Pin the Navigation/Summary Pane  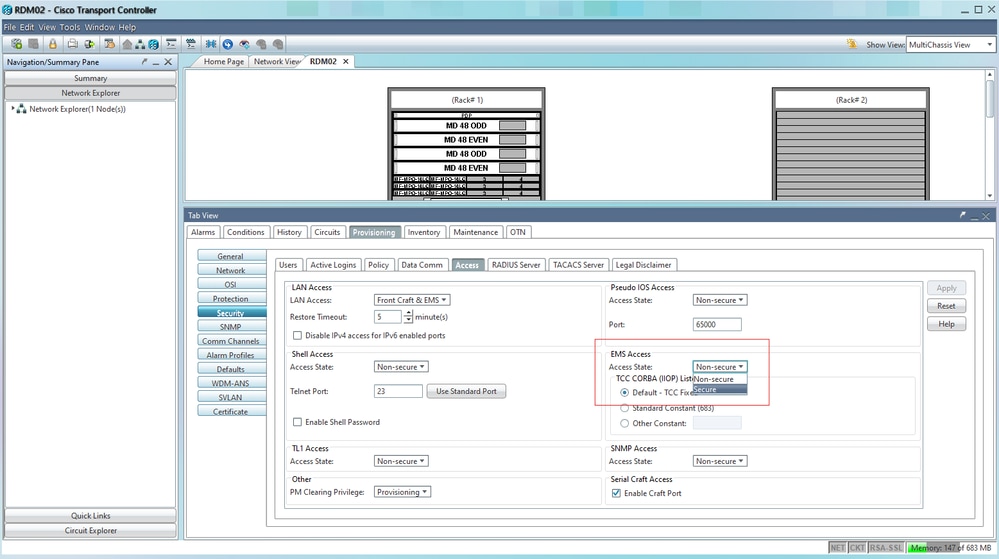[x=145, y=62]
